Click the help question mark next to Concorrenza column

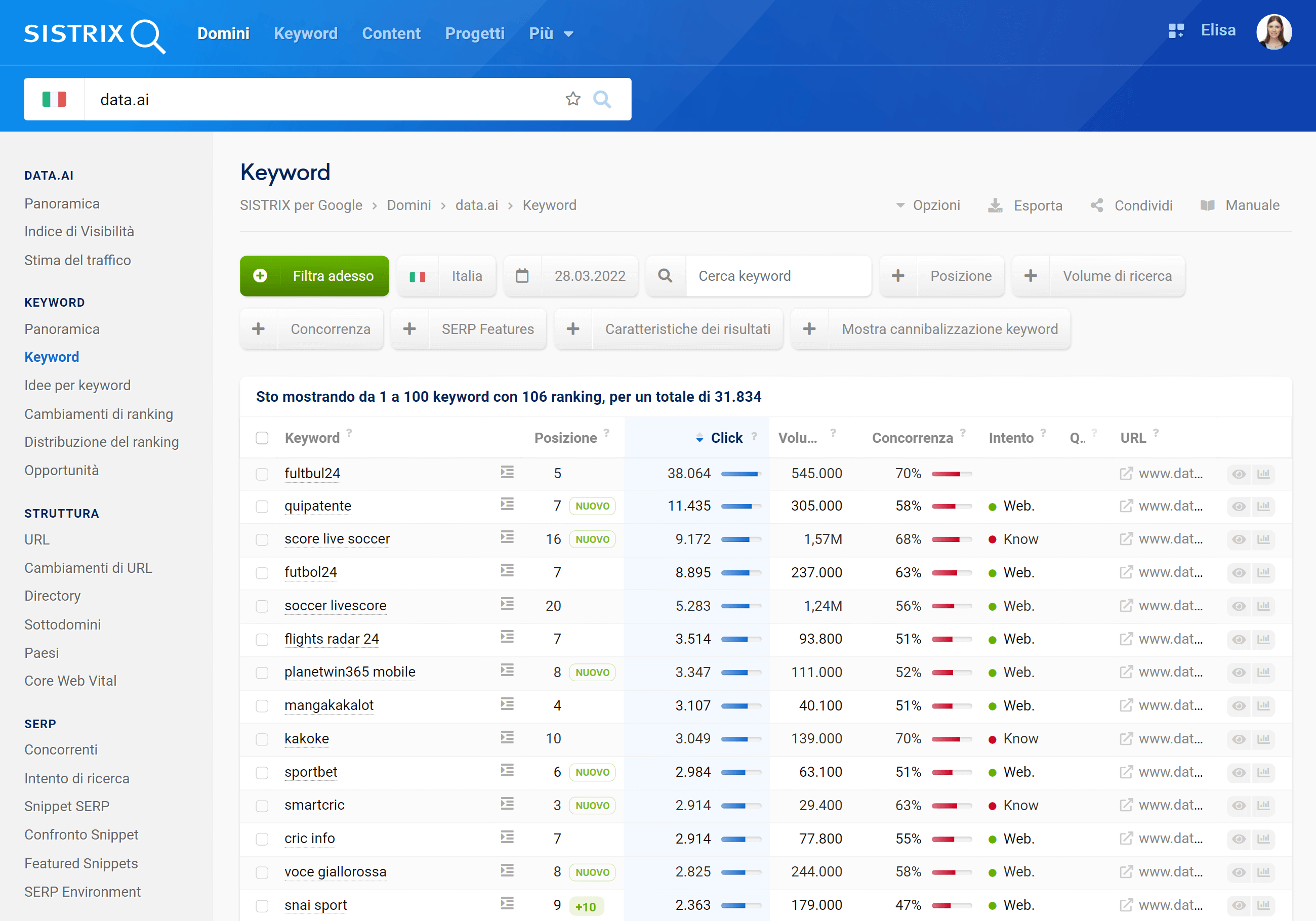tap(963, 433)
